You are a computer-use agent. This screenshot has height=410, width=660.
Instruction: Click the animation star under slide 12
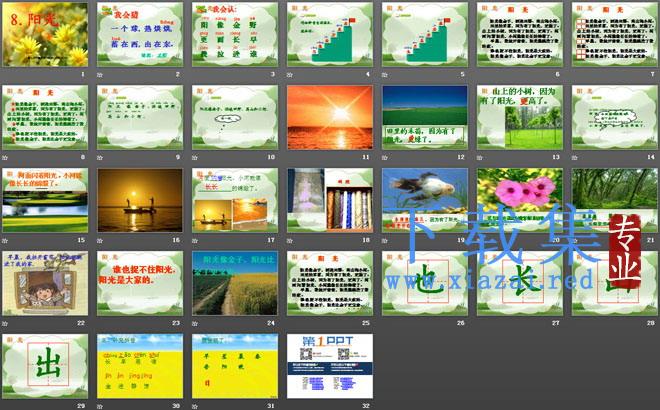tap(385, 157)
